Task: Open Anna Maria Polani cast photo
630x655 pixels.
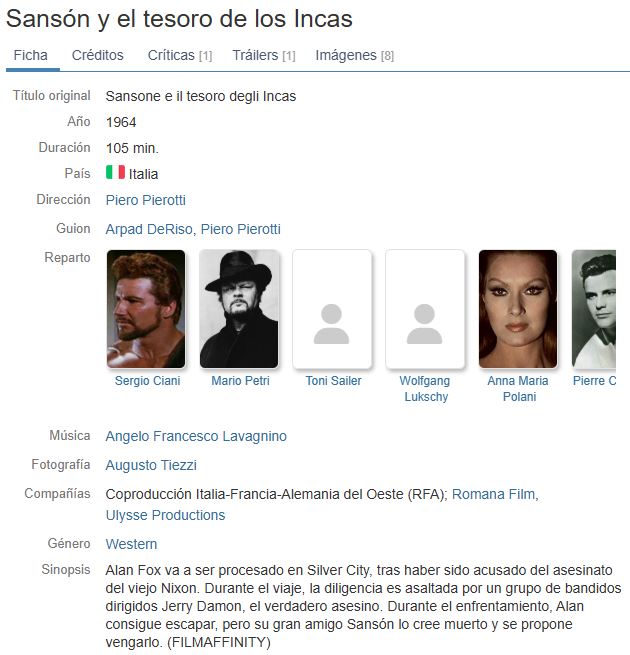Action: 518,309
